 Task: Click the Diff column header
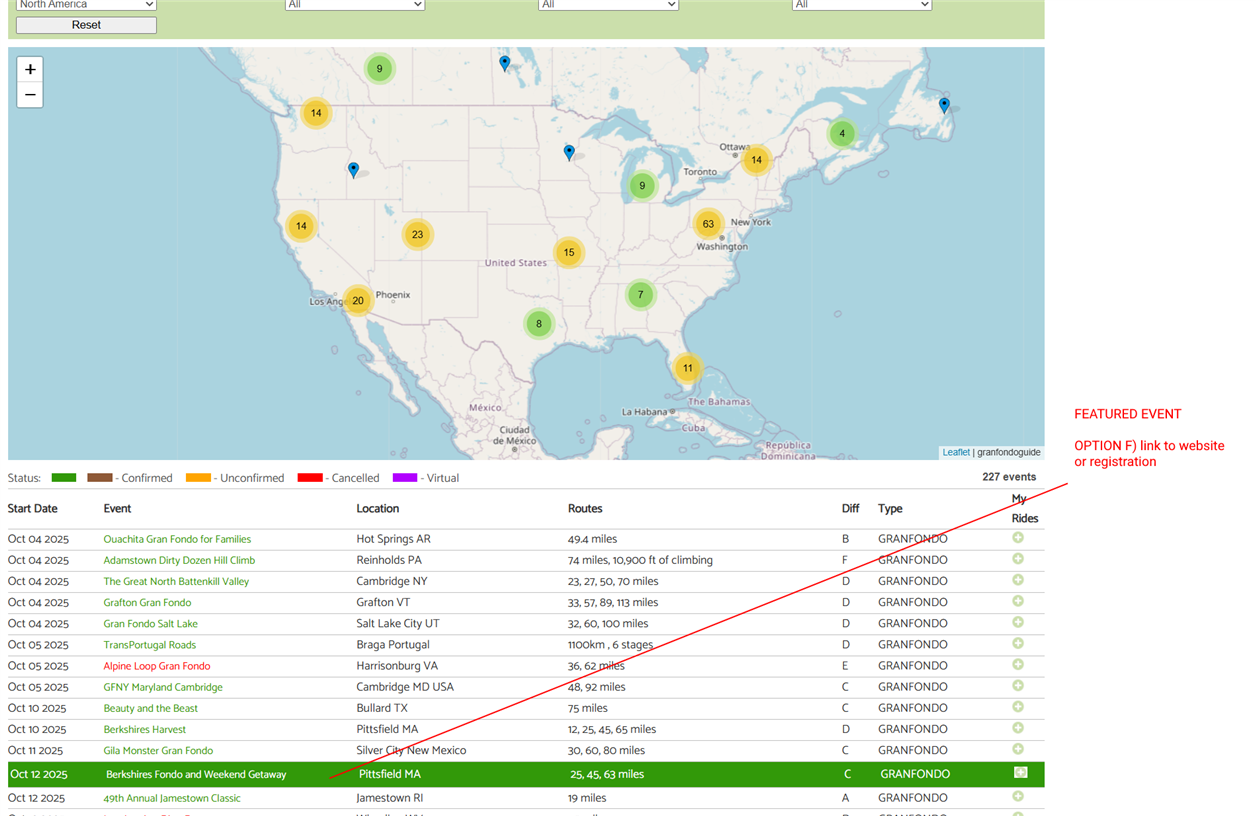[850, 509]
